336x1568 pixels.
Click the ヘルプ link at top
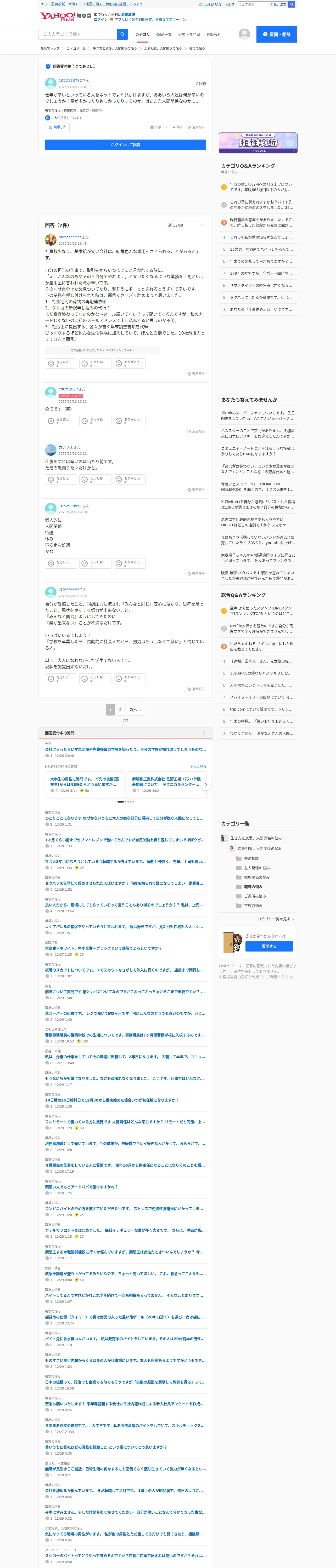229,4
